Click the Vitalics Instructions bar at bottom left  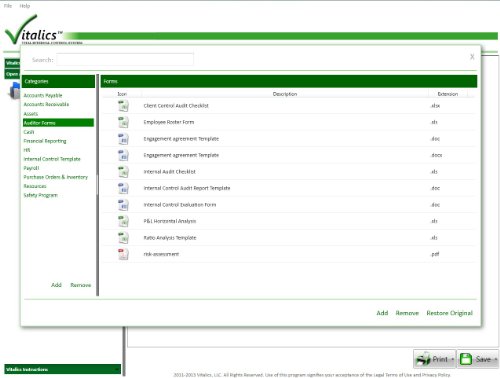click(62, 369)
